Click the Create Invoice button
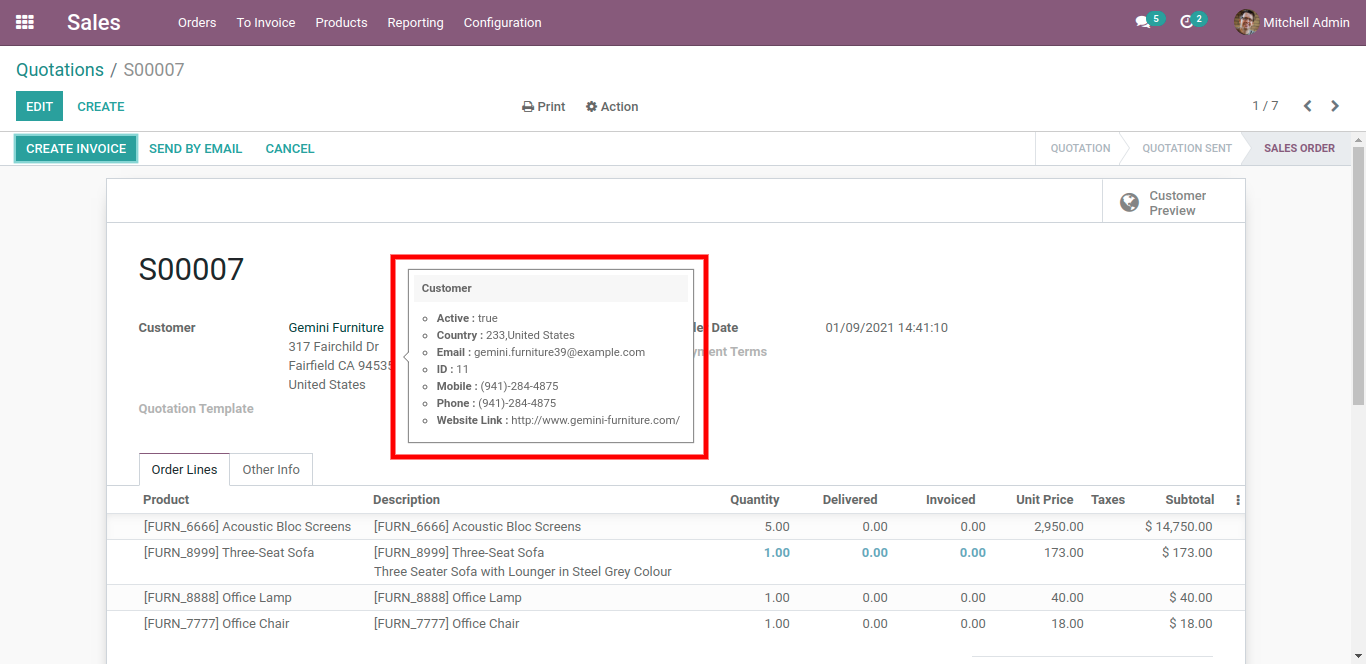The height and width of the screenshot is (664, 1366). (x=76, y=149)
